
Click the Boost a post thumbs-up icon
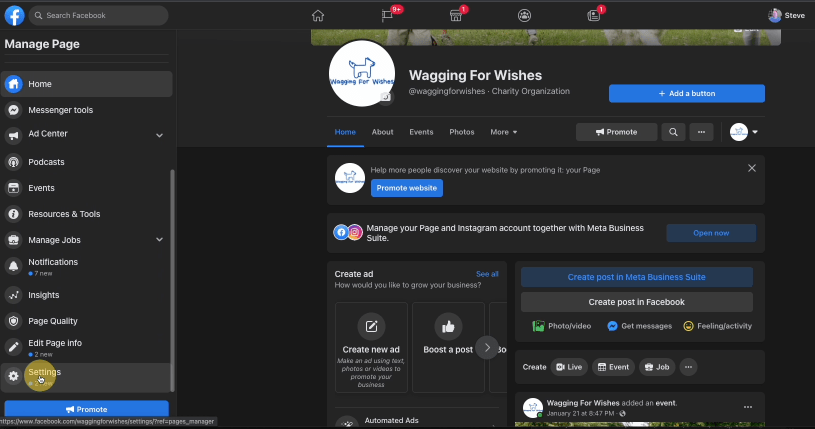click(448, 327)
